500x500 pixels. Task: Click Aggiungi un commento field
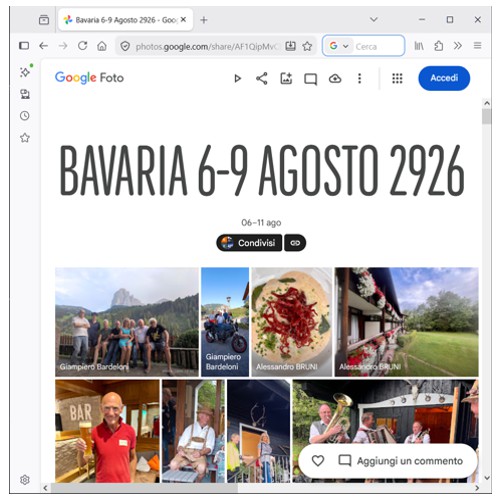410,461
